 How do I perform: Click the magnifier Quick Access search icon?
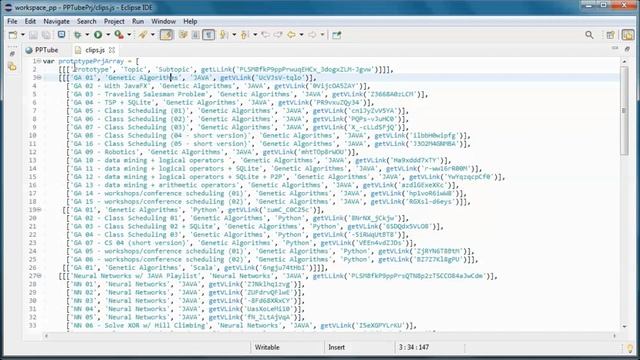[589, 35]
